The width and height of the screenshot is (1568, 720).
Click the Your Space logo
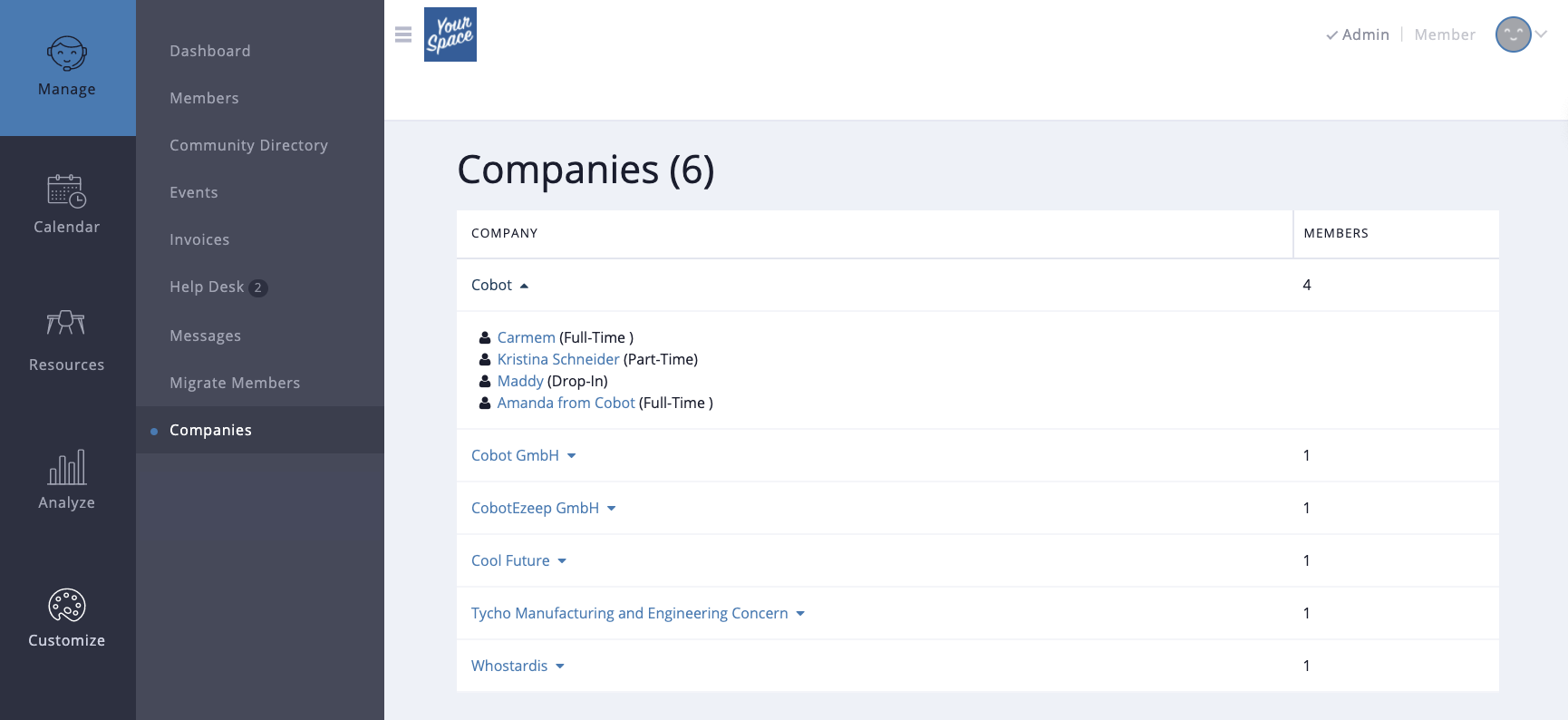point(450,34)
